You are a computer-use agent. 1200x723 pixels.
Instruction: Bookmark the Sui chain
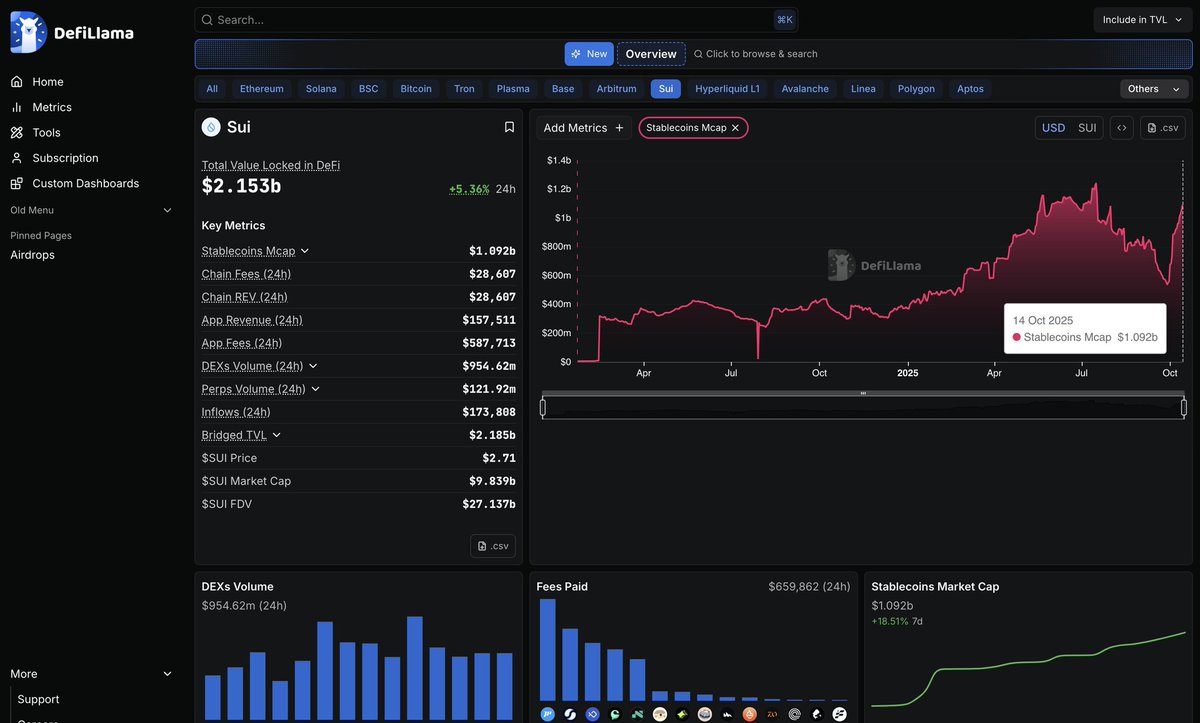point(509,127)
